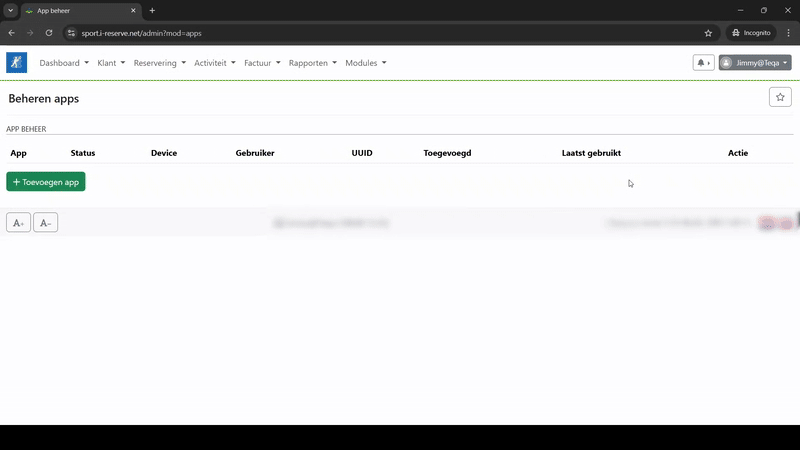Reload the page in browser
800x450 pixels.
pyautogui.click(x=49, y=33)
